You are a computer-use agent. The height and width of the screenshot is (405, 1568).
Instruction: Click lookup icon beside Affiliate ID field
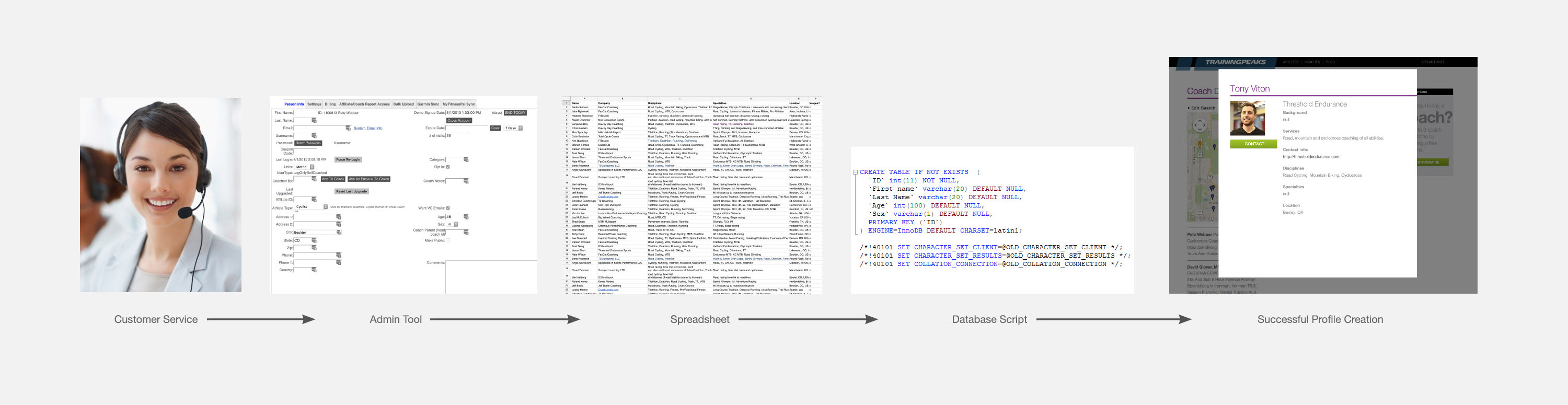(315, 200)
